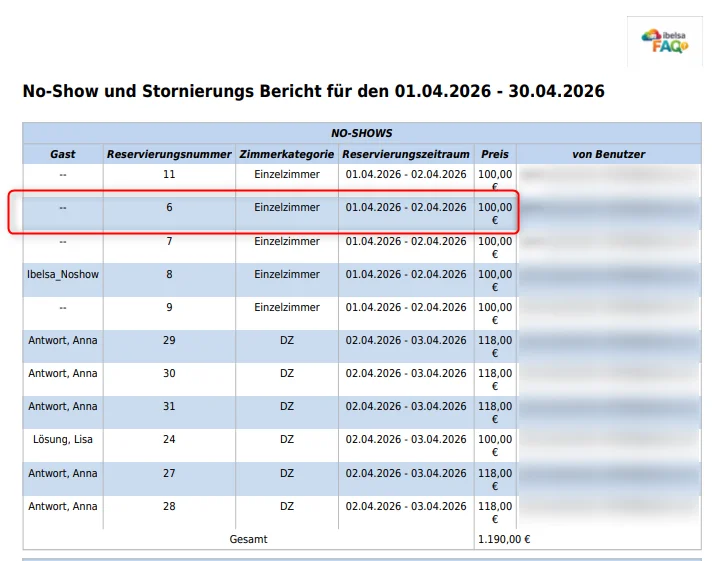Screen dimensions: 728x561
Task: Click the date range in reservation 11 row
Action: tap(406, 175)
